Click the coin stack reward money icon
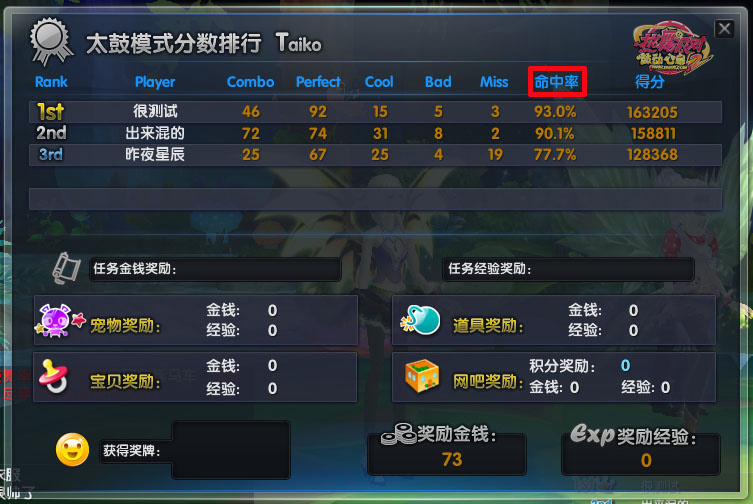Screen dimensions: 753x504 (398, 434)
